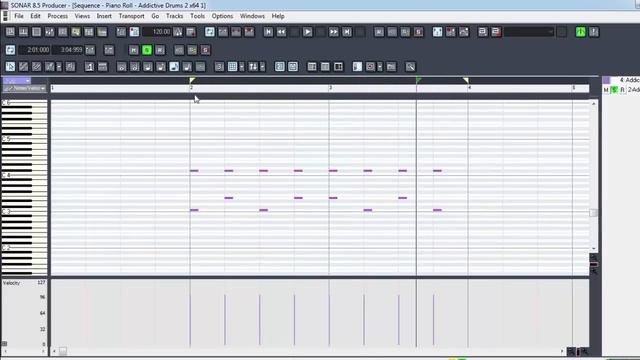Open the dropdown next to the red-square icon
This screenshot has width=640, height=360.
tap(380, 67)
